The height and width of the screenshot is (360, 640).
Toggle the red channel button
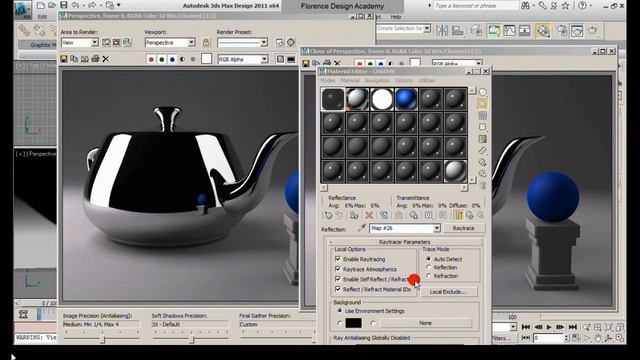[x=151, y=59]
